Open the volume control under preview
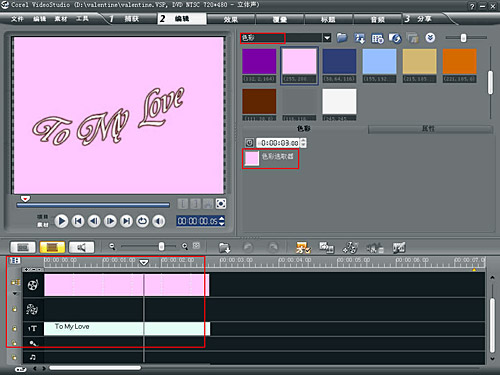The width and height of the screenshot is (500, 375). click(159, 221)
